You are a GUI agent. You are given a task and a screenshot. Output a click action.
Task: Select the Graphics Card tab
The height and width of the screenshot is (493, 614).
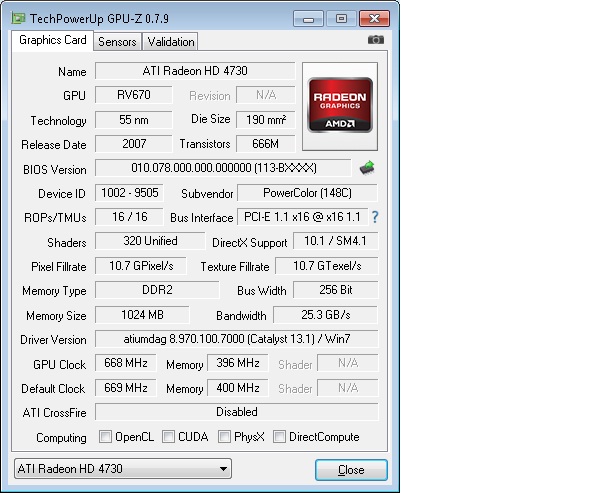tap(52, 40)
